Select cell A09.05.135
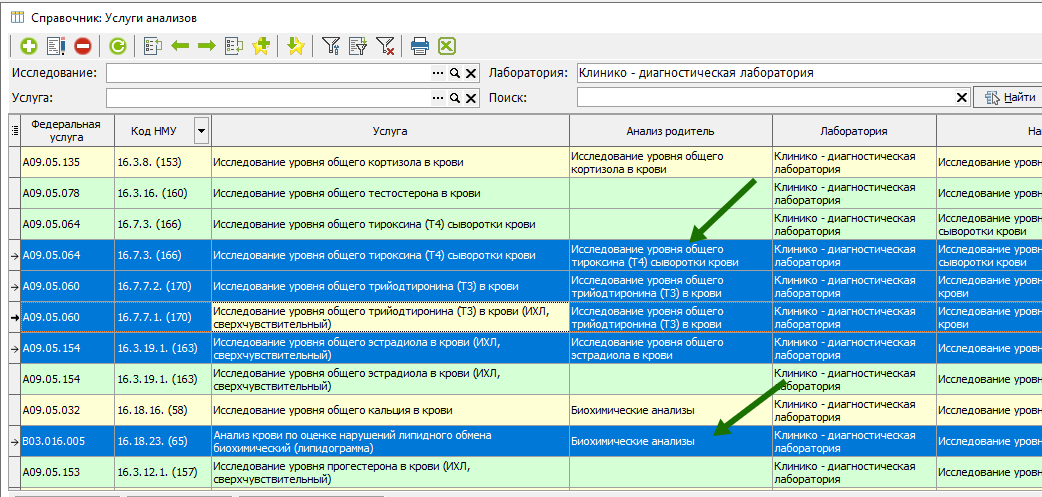The height and width of the screenshot is (497, 1042). point(68,162)
